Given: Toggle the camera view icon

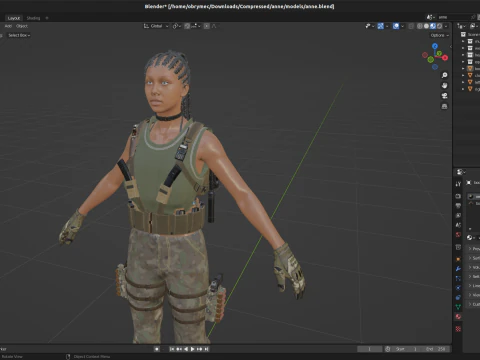Looking at the screenshot, I should click(444, 96).
